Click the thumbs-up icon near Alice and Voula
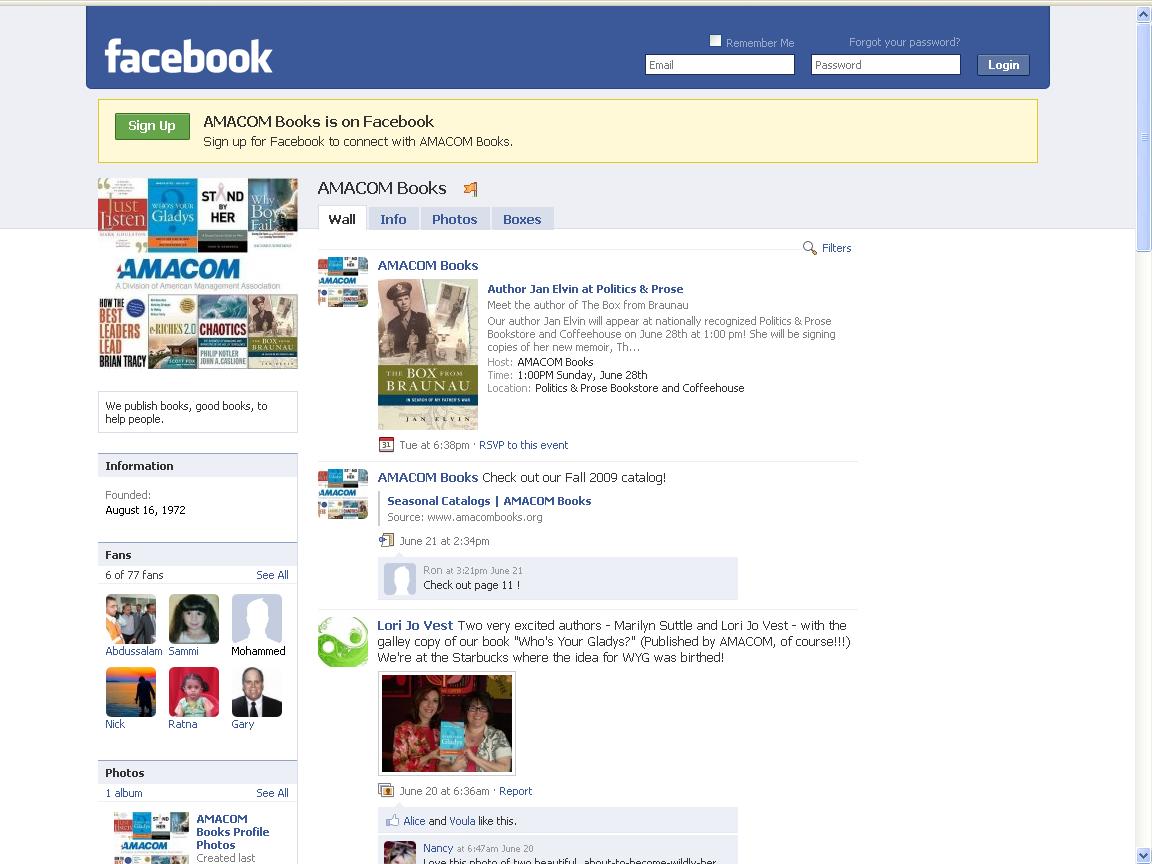 tap(391, 820)
